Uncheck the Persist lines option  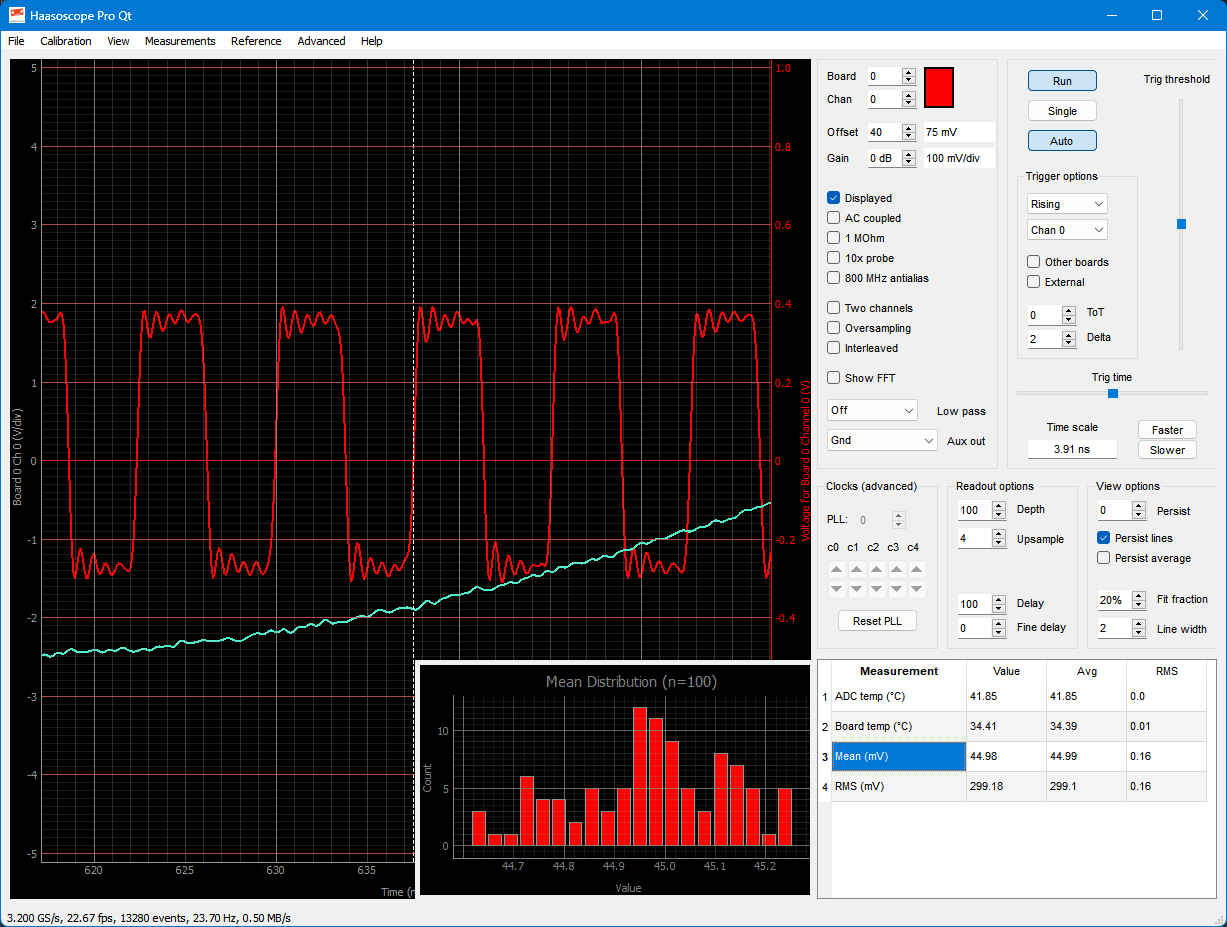1104,538
